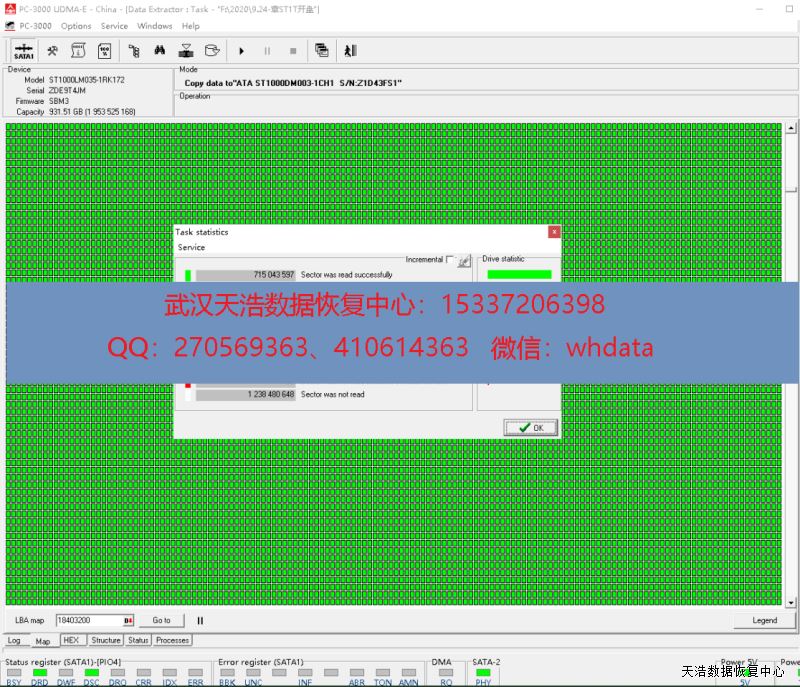Click the pause icon beside Go to
This screenshot has width=800, height=687.
point(200,620)
